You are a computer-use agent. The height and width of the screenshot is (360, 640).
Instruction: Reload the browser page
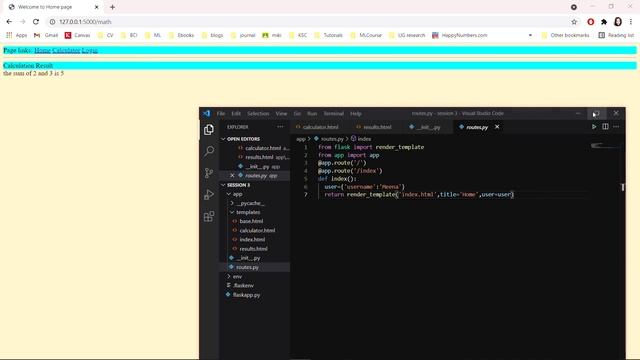pos(36,22)
